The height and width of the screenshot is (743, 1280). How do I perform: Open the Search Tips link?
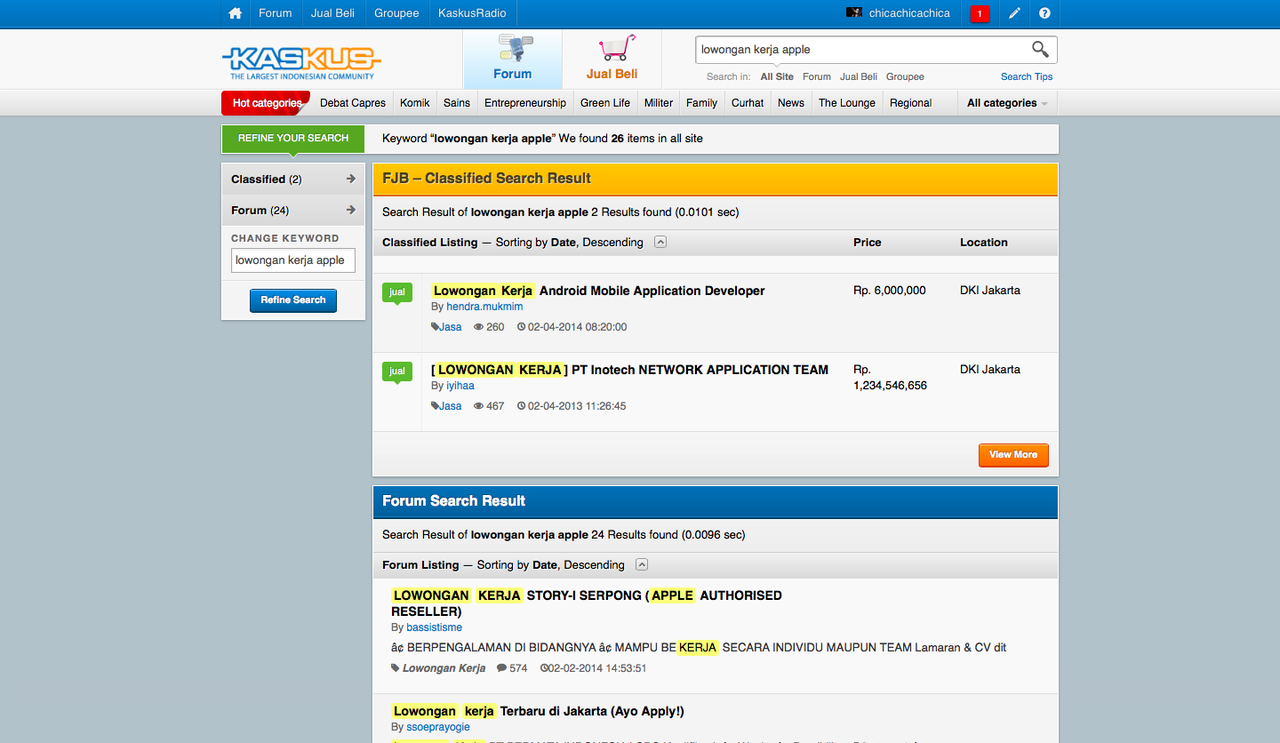point(1027,77)
